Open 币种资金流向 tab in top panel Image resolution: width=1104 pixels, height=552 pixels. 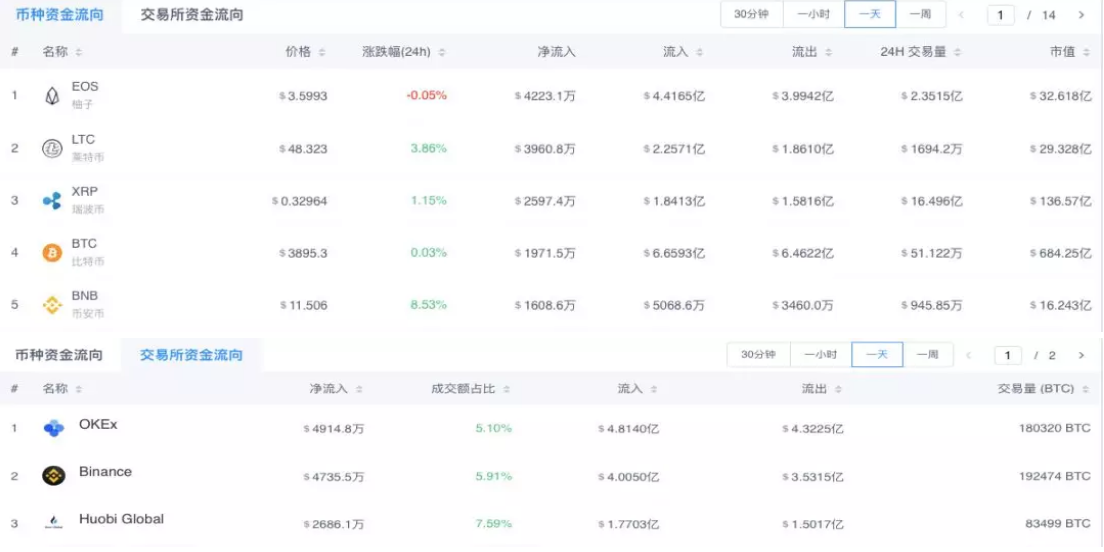pos(60,15)
